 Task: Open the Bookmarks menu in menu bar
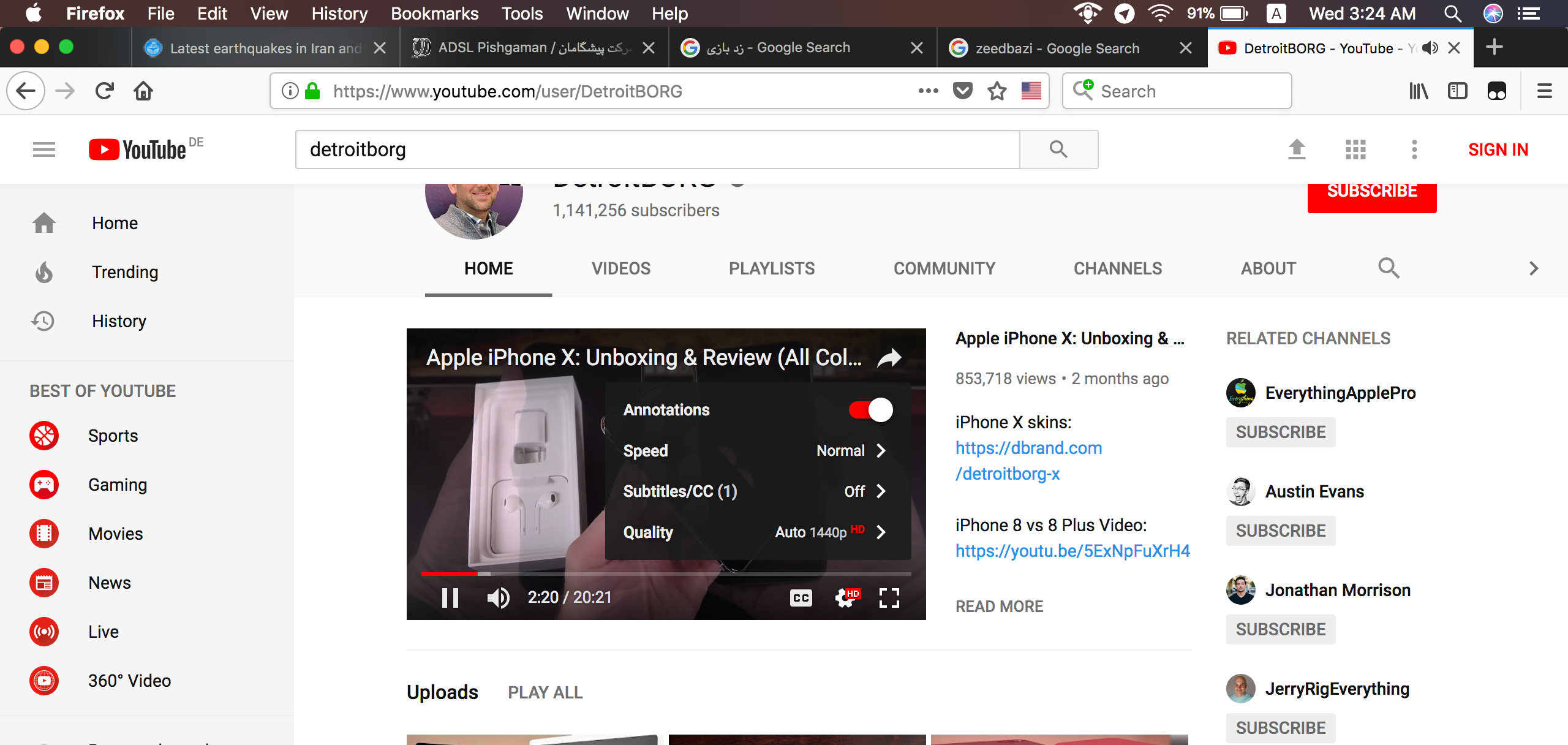[x=434, y=13]
